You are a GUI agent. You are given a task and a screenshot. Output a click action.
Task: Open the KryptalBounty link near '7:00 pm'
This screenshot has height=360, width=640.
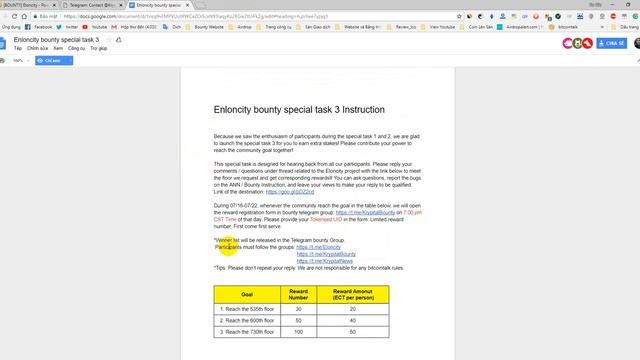tap(365, 213)
